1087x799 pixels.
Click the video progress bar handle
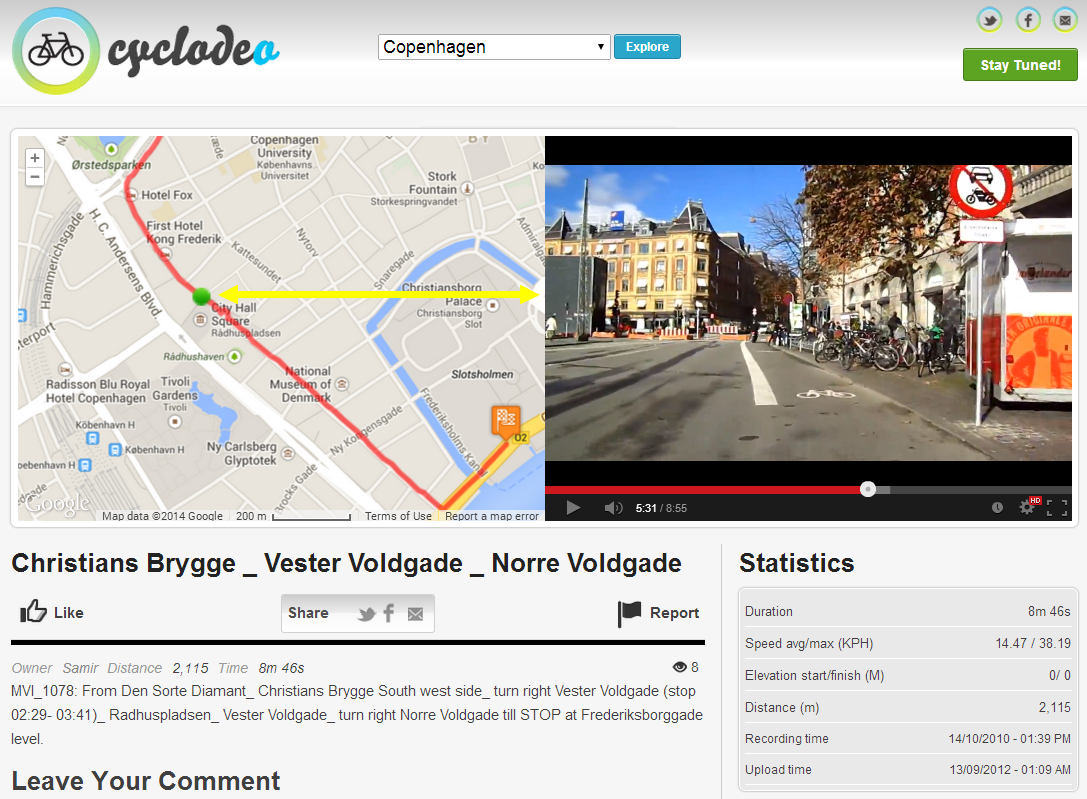868,489
